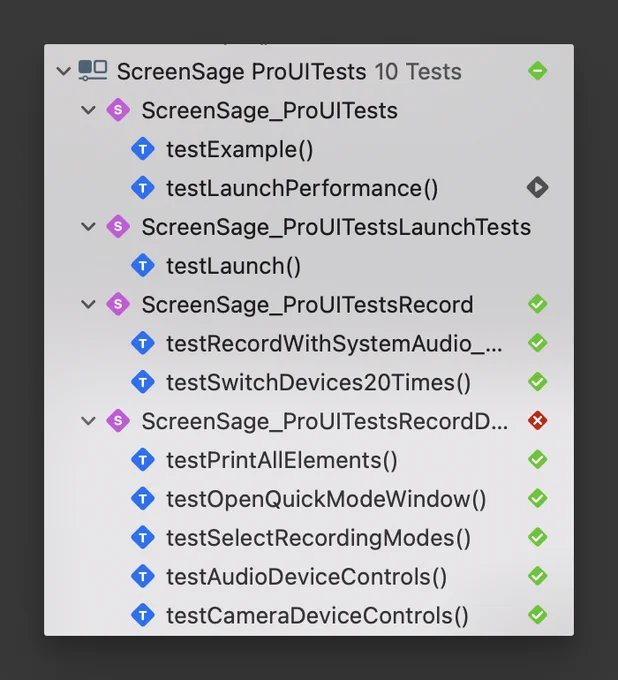Select the testExample() test
The image size is (618, 680).
(239, 150)
